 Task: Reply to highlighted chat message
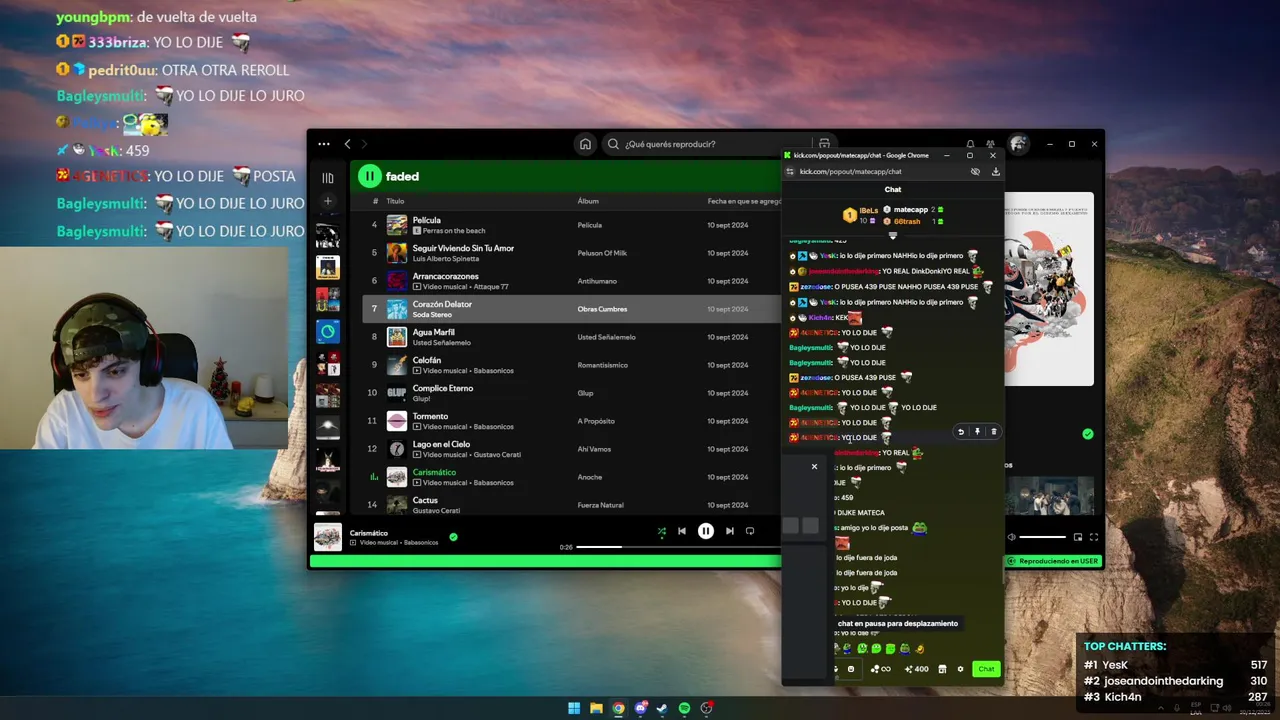coord(961,432)
